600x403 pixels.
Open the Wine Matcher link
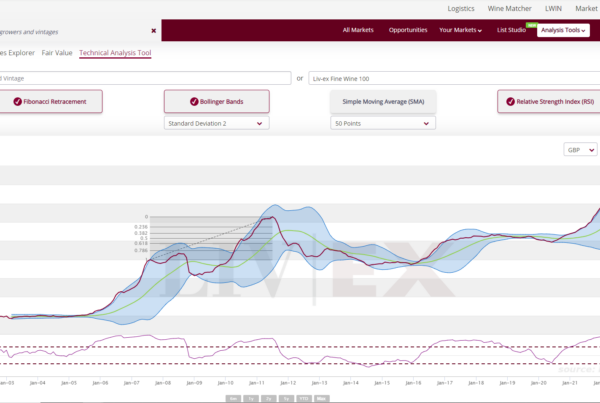(x=509, y=8)
